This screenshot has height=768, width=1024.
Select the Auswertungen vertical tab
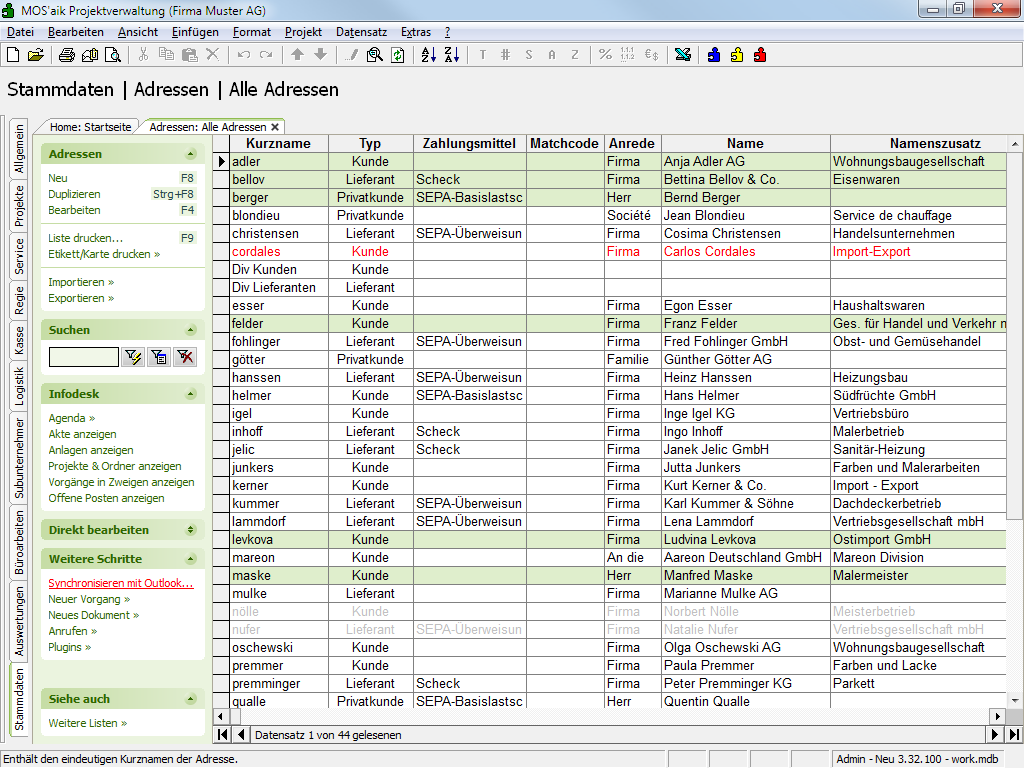click(x=19, y=621)
